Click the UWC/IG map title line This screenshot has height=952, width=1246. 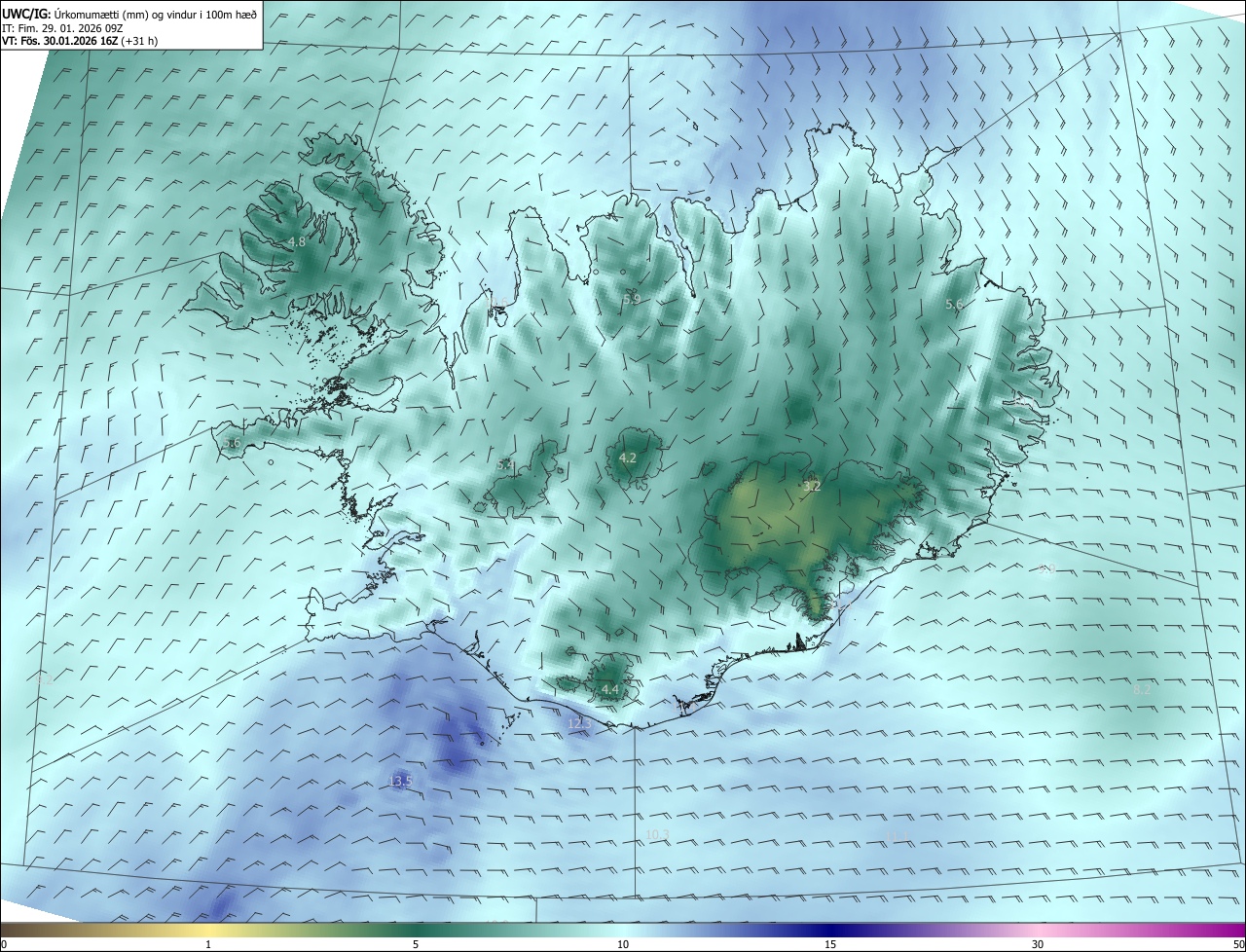pyautogui.click(x=129, y=15)
